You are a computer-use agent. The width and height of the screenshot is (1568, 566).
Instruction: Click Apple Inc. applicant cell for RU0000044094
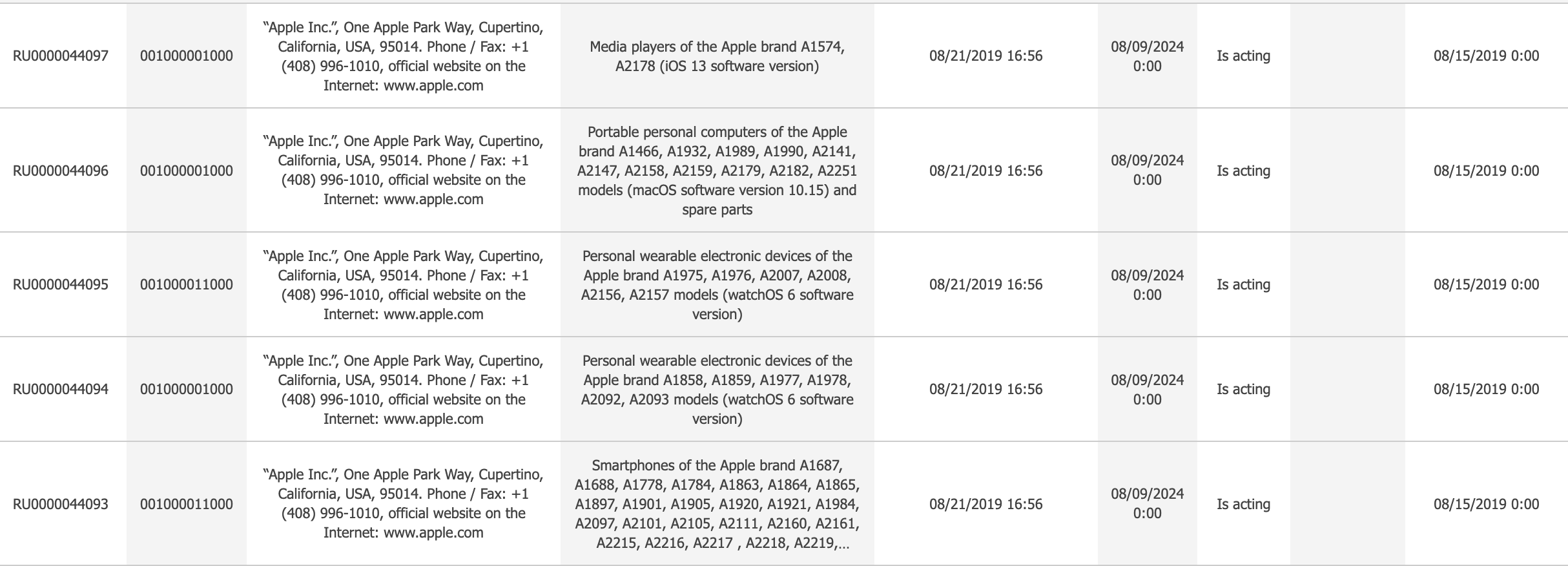(x=403, y=390)
